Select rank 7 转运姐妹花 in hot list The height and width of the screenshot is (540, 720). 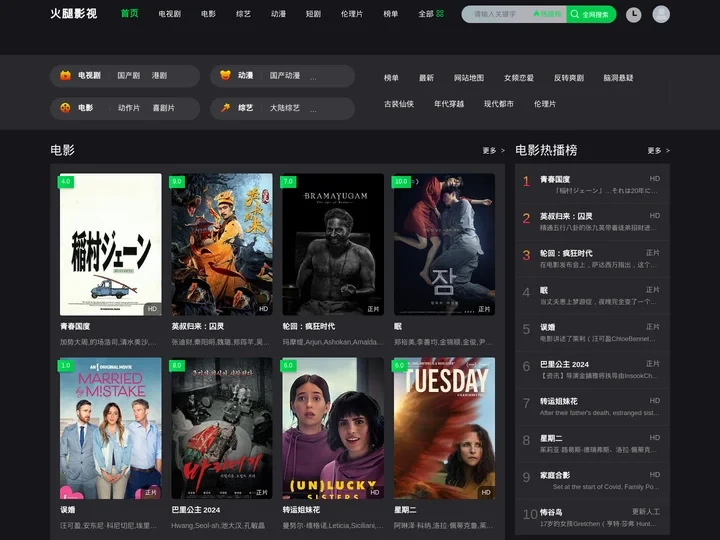pos(592,406)
